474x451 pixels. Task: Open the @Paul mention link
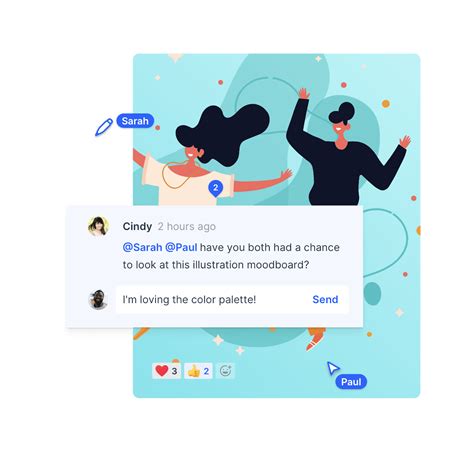point(181,247)
